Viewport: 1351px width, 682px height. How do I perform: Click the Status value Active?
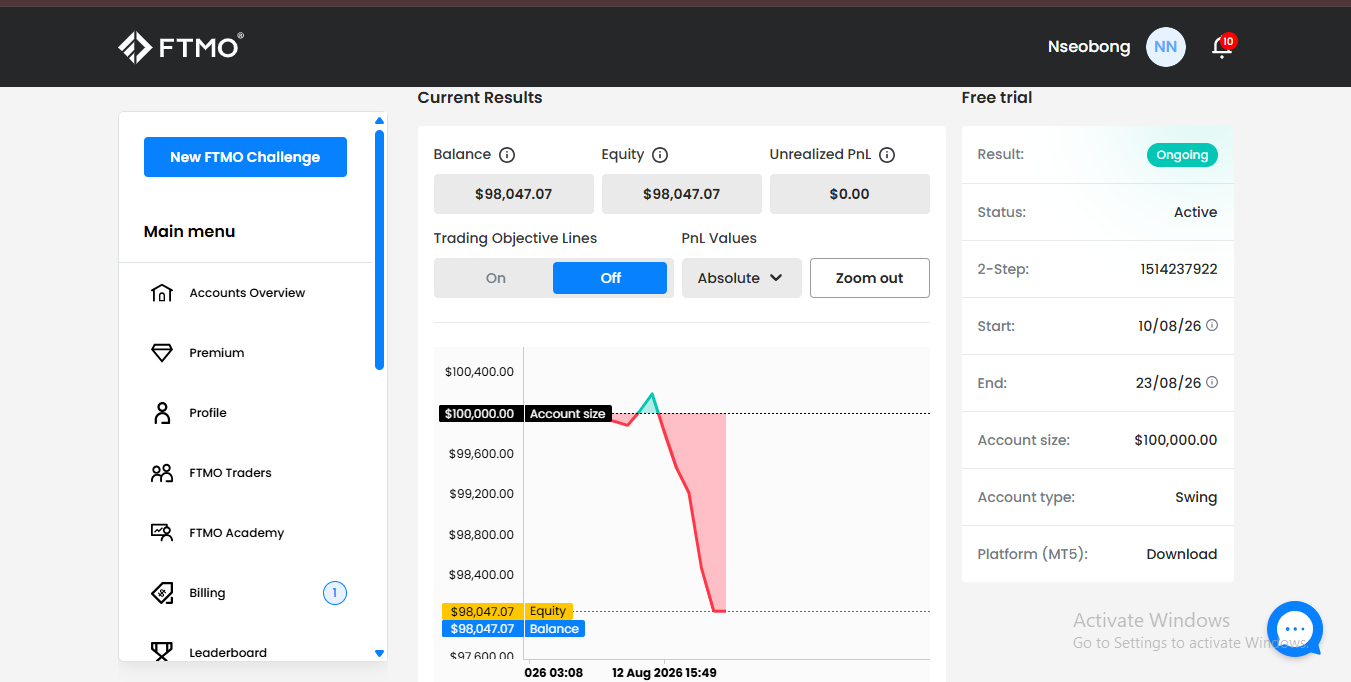click(x=1196, y=212)
